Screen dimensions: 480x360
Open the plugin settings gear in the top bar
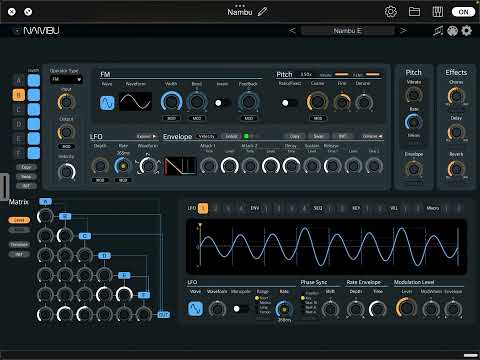pyautogui.click(x=391, y=12)
